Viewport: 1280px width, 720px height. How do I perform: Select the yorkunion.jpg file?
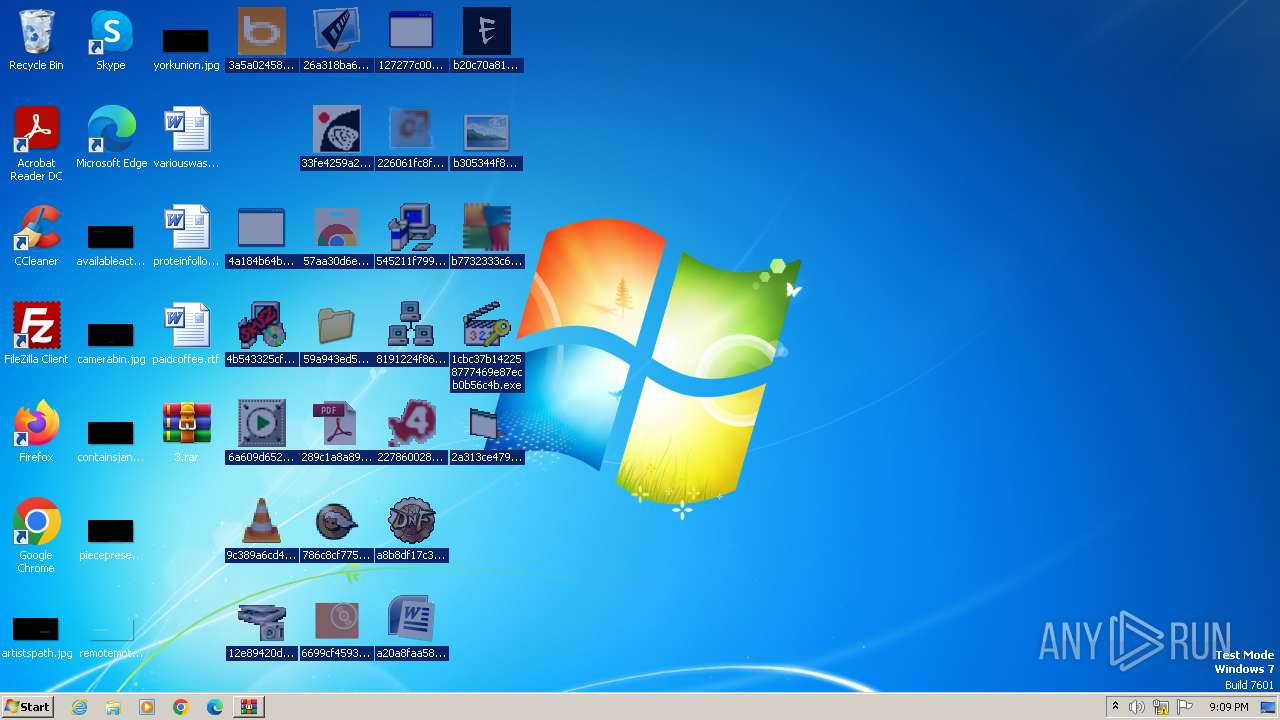pyautogui.click(x=186, y=41)
